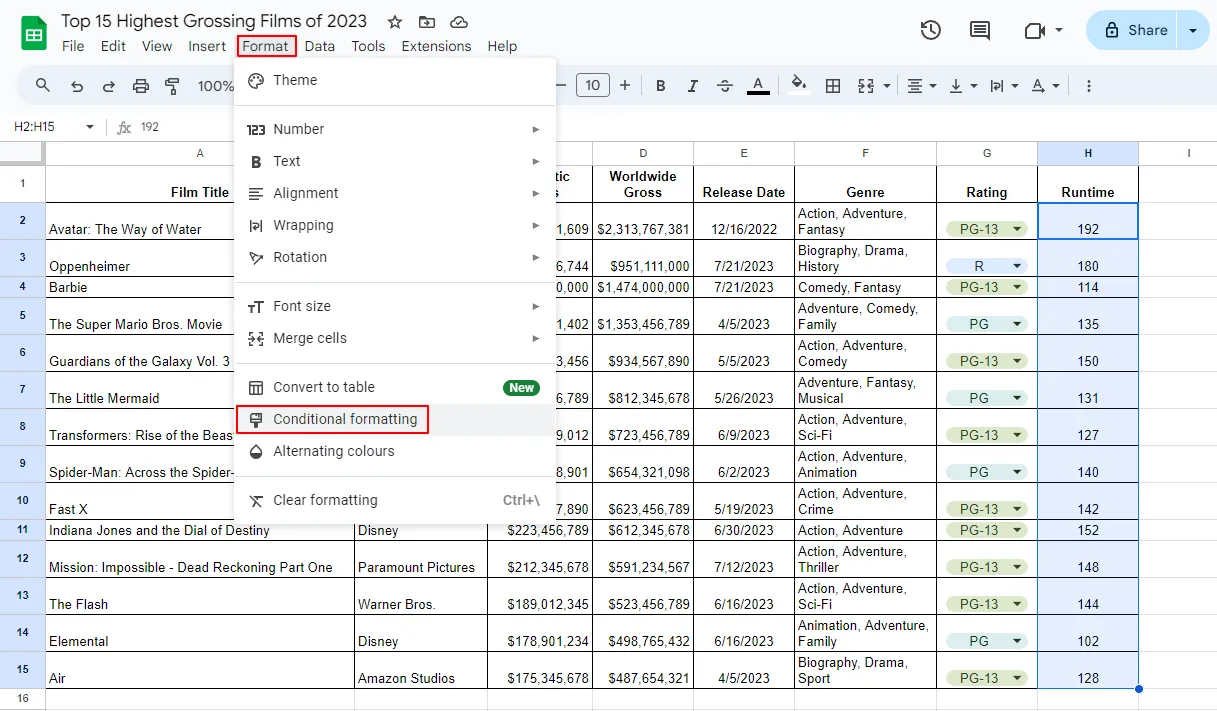The image size is (1217, 711).
Task: Click the strikethrough toolbar icon
Action: click(x=725, y=86)
